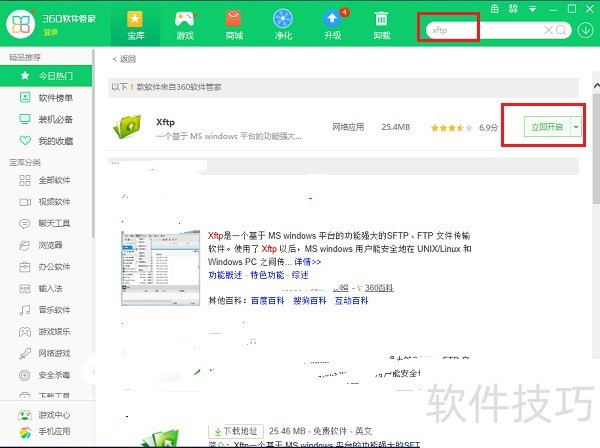Click the 下载地址 button
This screenshot has width=600, height=448.
coord(236,432)
